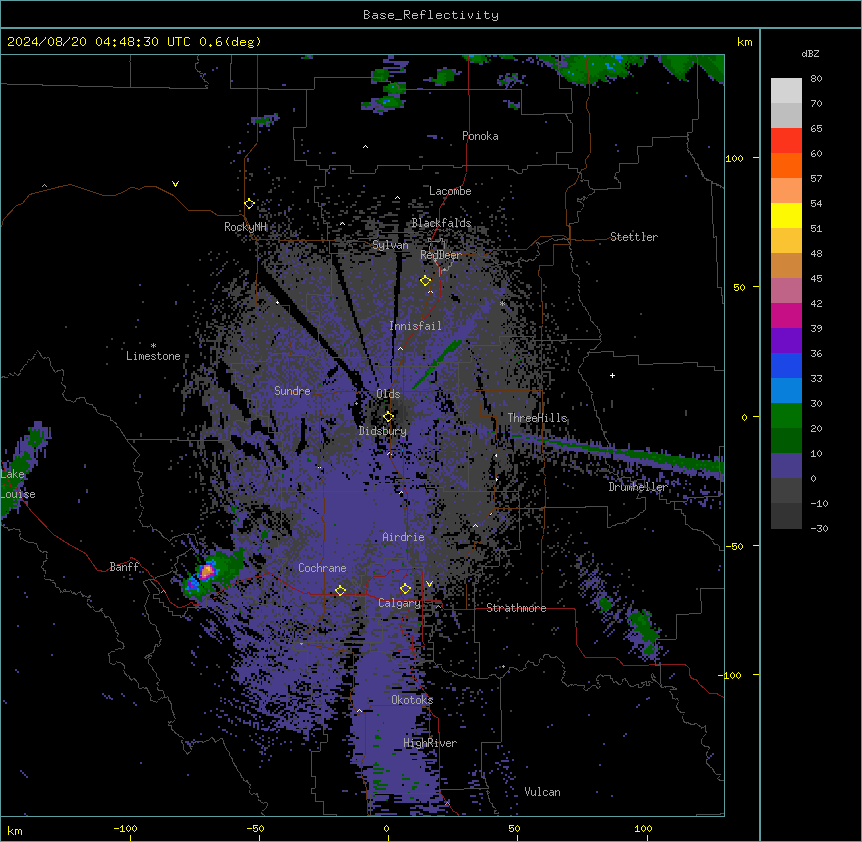This screenshot has height=842, width=862.
Task: Click the Calgary city label
Action: click(x=399, y=603)
